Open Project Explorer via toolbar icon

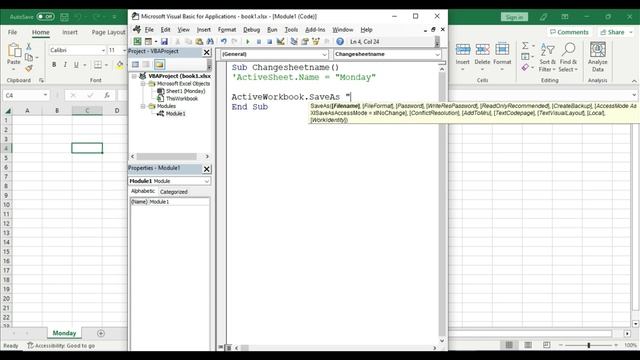[293, 42]
